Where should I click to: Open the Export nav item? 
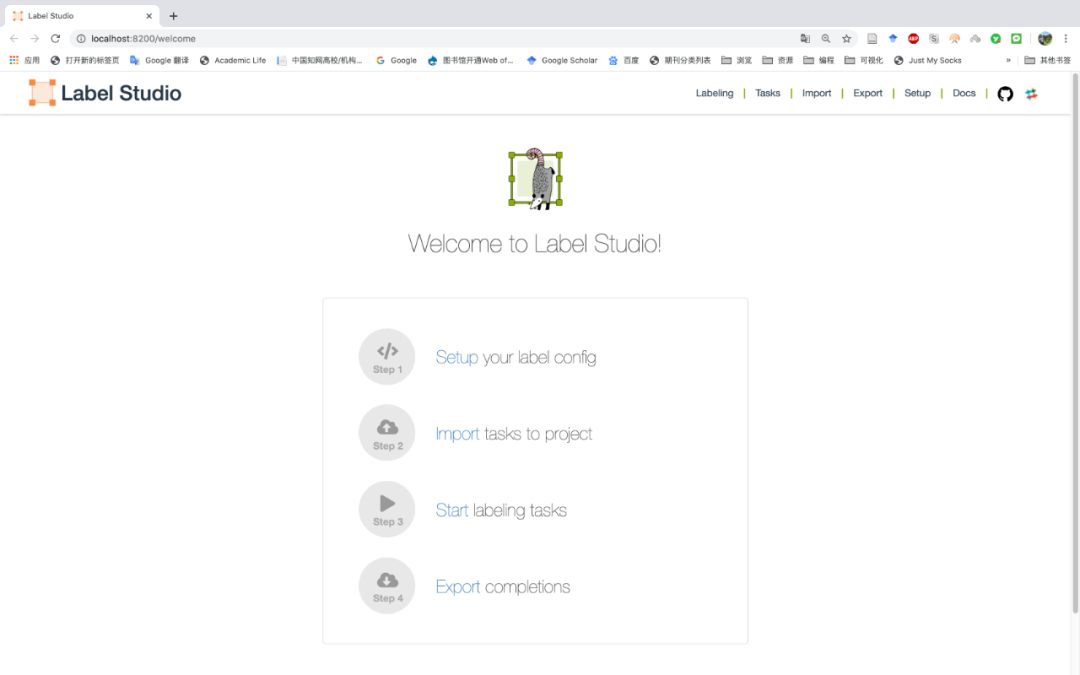coord(867,93)
